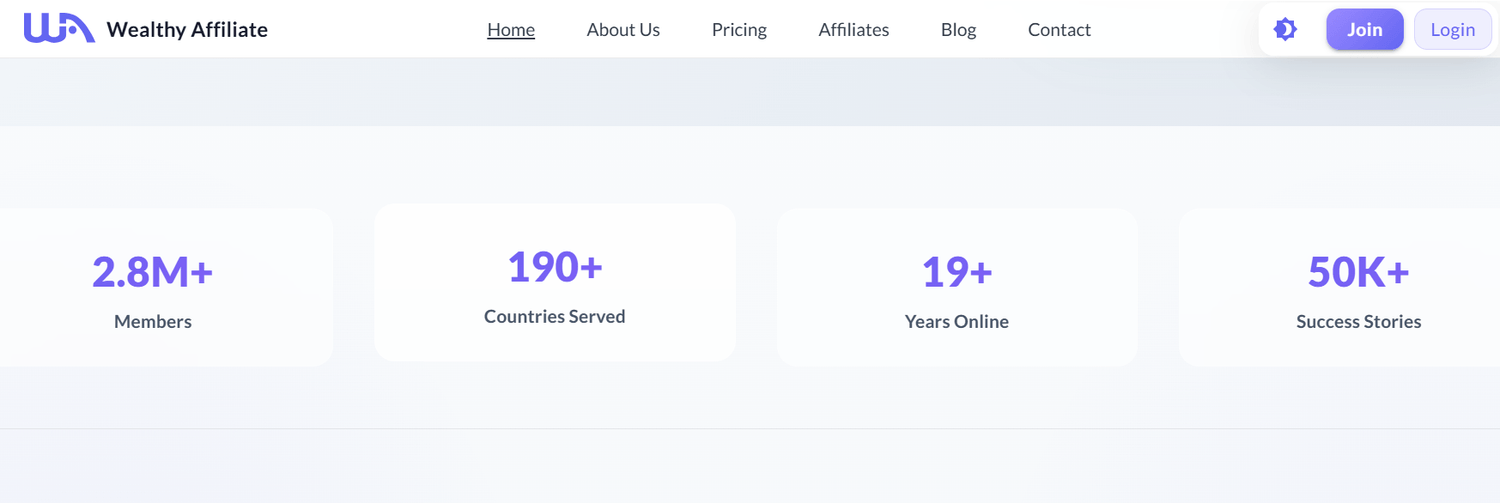Click the 50K+ statistic figure
Viewport: 1500px width, 503px height.
pyautogui.click(x=1358, y=272)
